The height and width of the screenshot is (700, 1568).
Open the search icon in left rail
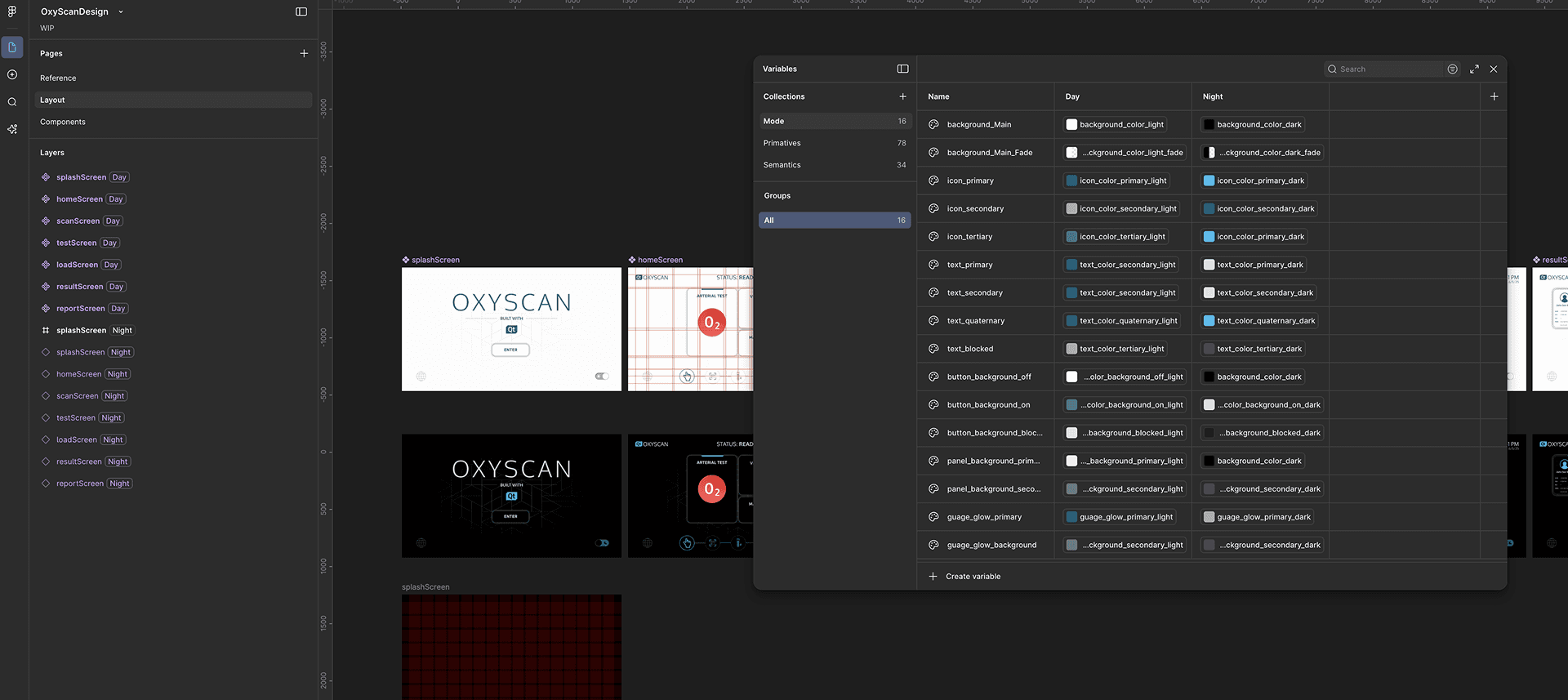pos(12,102)
